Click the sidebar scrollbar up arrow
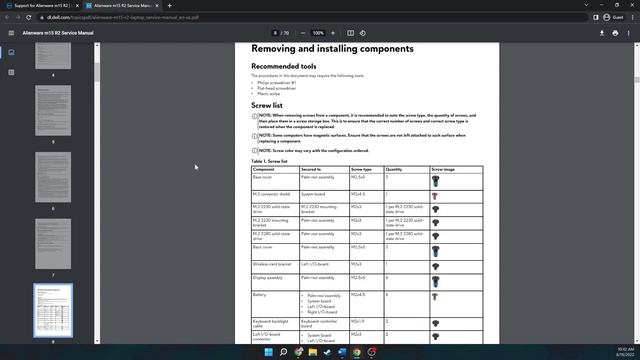Screen dimensions: 640x360 click(97, 45)
